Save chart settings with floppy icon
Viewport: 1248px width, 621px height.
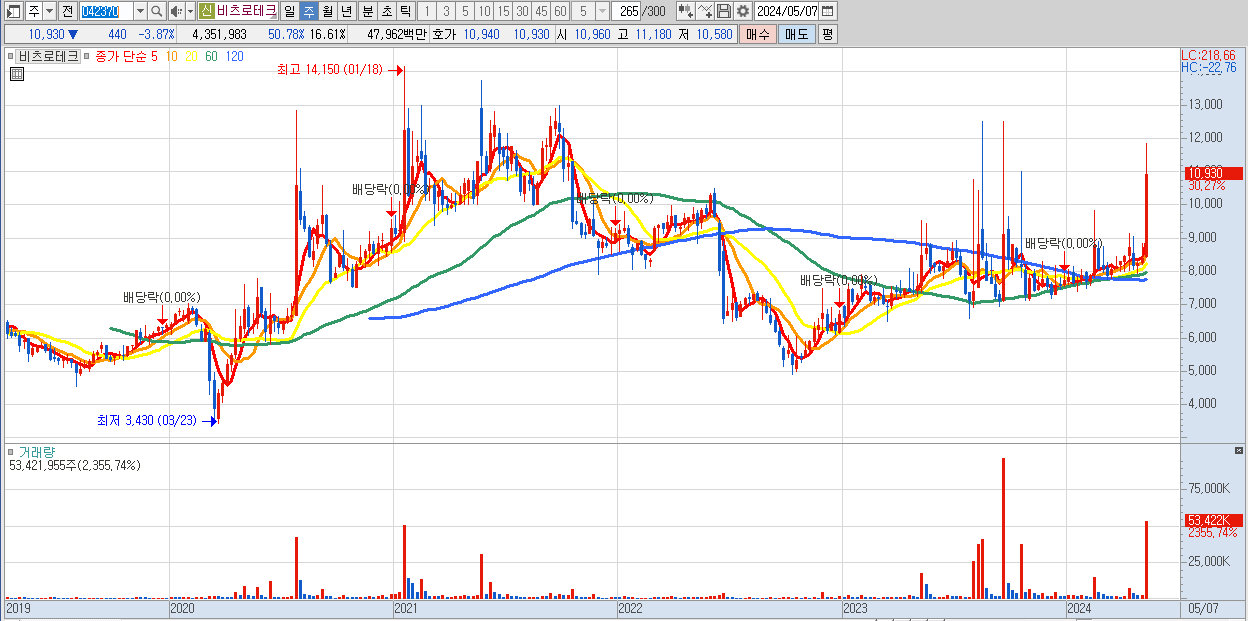pyautogui.click(x=724, y=11)
